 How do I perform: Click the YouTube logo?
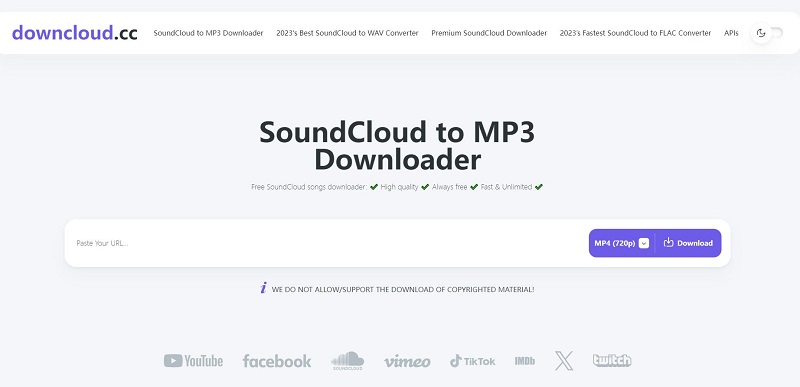[193, 361]
